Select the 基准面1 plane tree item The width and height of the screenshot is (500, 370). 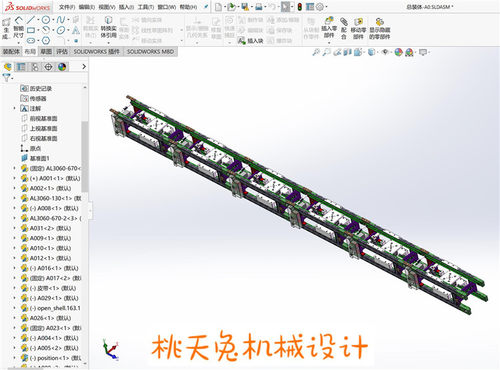tap(36, 158)
